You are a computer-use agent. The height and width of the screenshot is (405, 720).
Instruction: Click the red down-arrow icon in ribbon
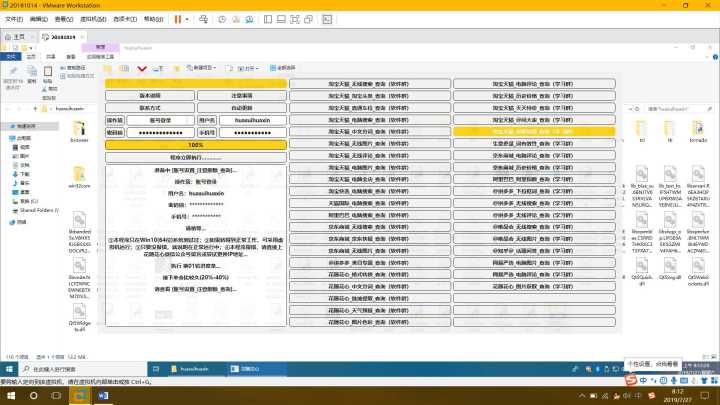coord(140,69)
